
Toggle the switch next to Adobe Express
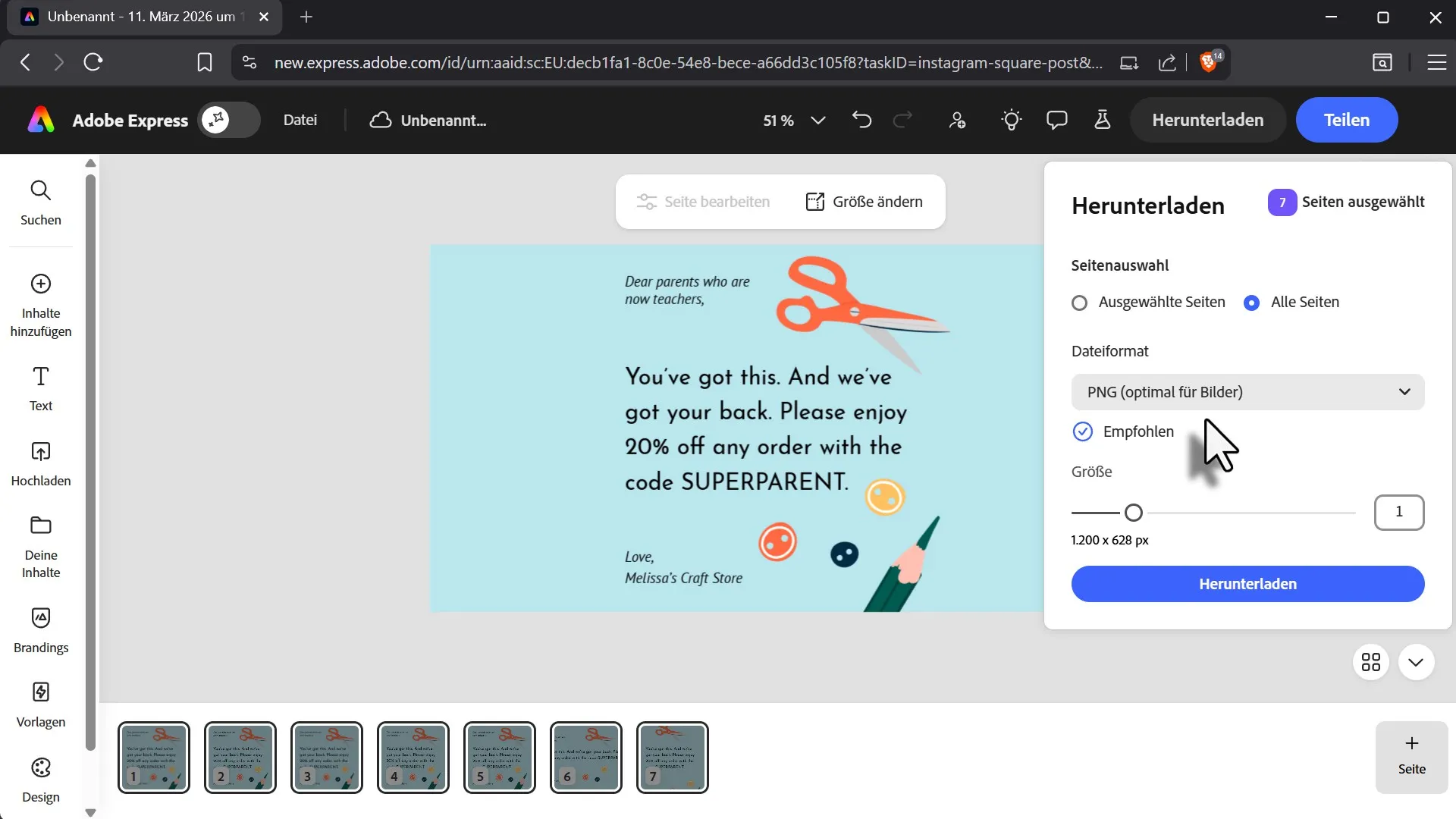pyautogui.click(x=229, y=120)
